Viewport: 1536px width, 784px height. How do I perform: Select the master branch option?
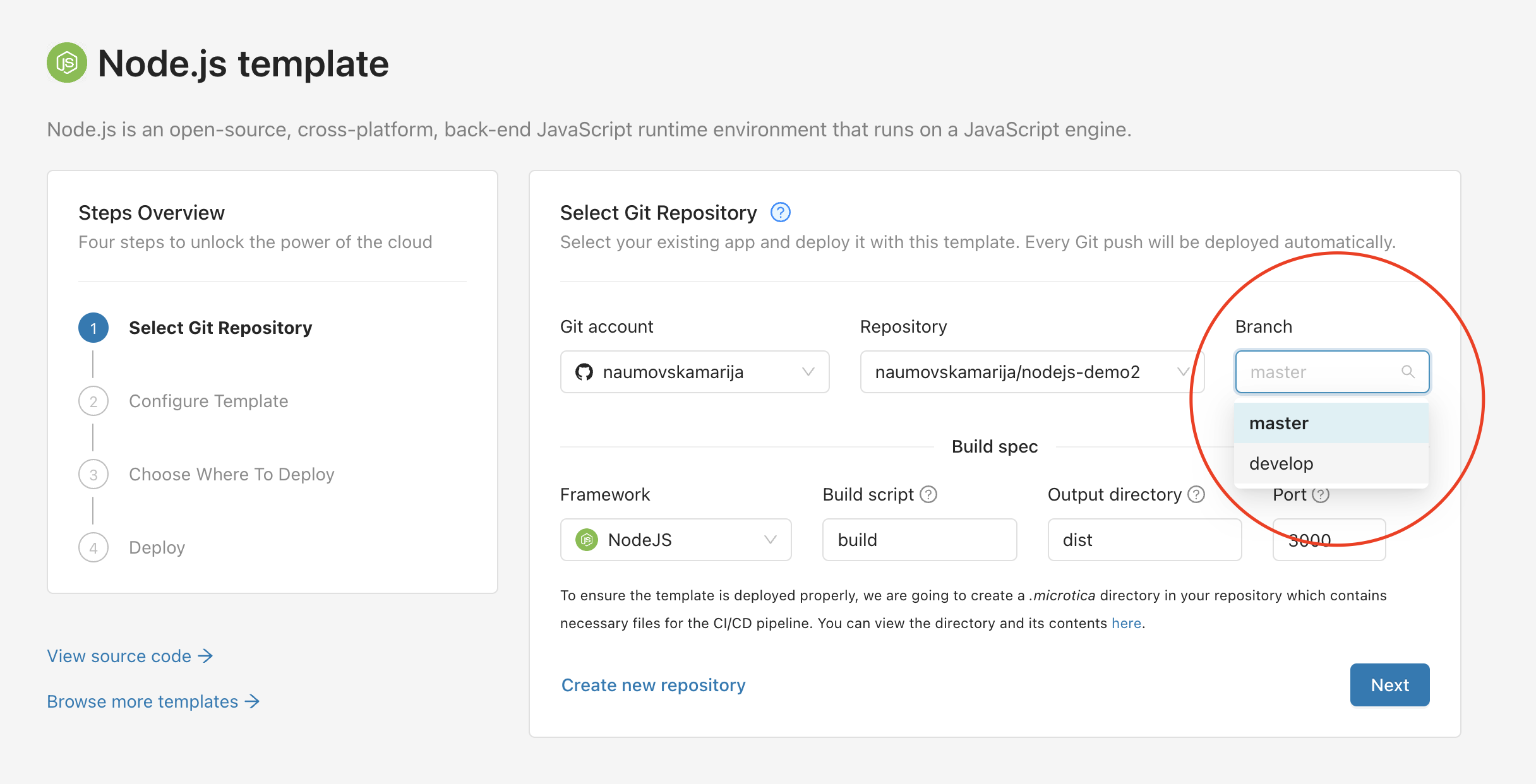pyautogui.click(x=1331, y=423)
